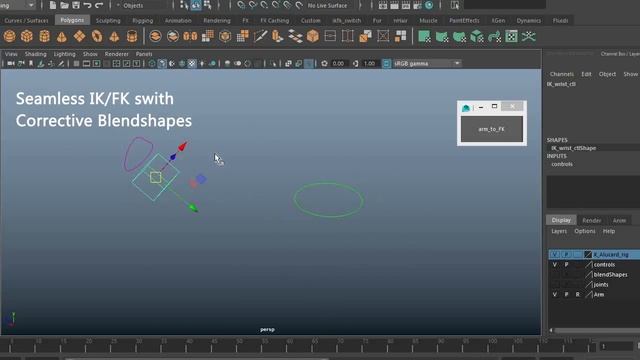640x360 pixels.
Task: Click the time slider ruler
Action: tap(298, 345)
